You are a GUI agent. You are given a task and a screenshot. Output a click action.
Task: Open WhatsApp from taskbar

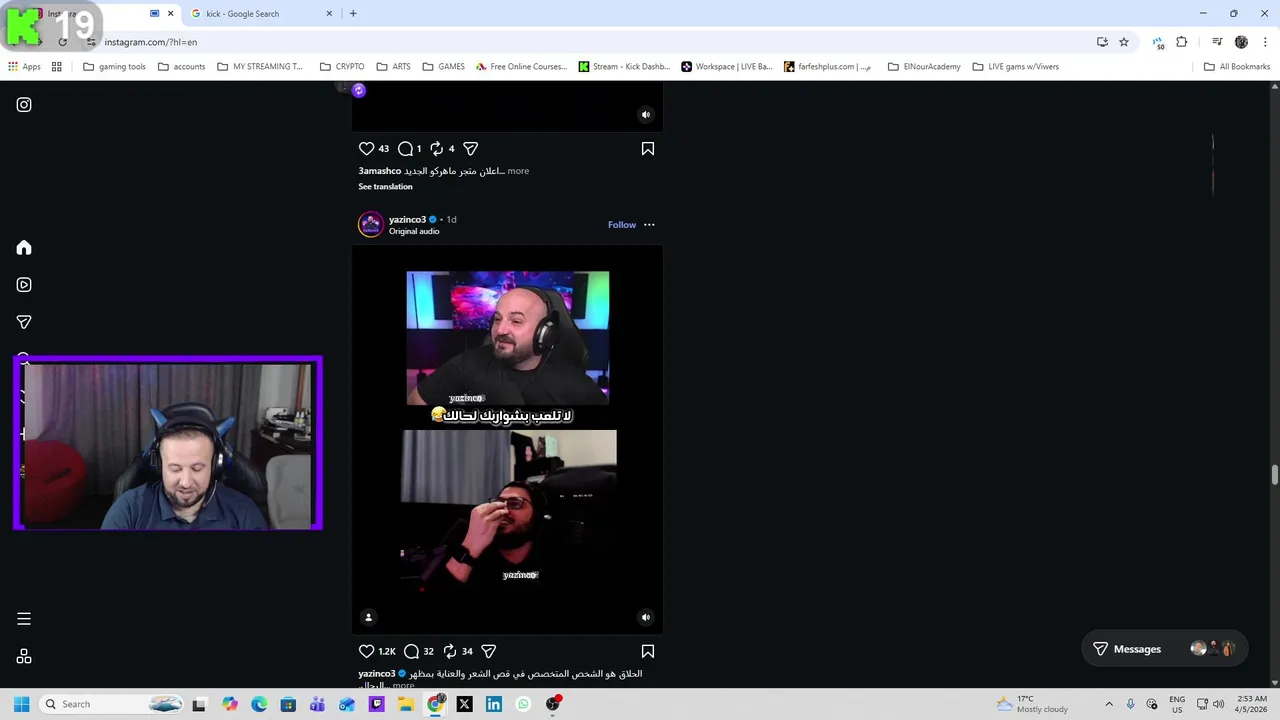tap(523, 704)
